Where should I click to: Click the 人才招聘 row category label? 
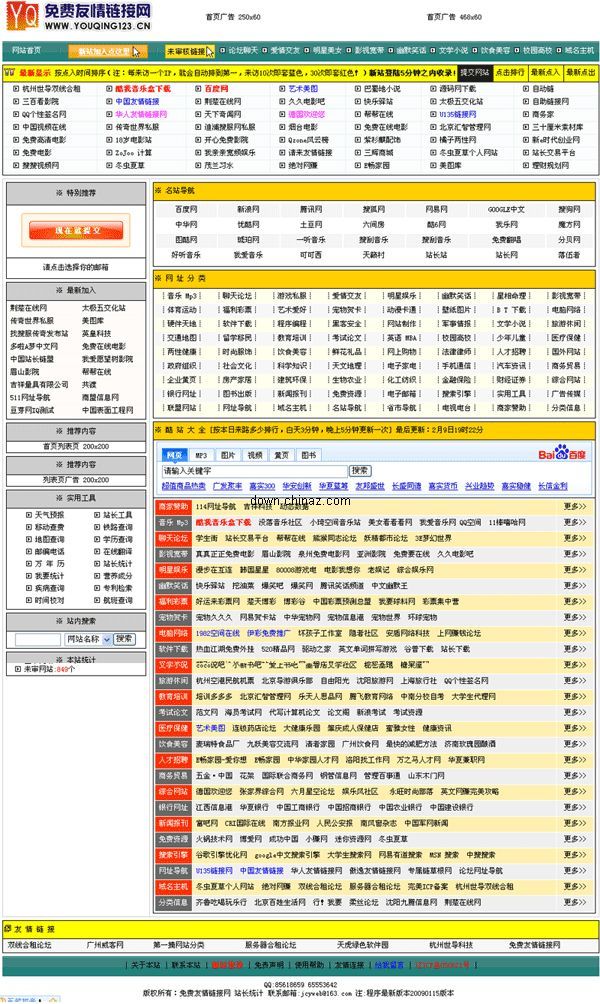click(x=173, y=760)
